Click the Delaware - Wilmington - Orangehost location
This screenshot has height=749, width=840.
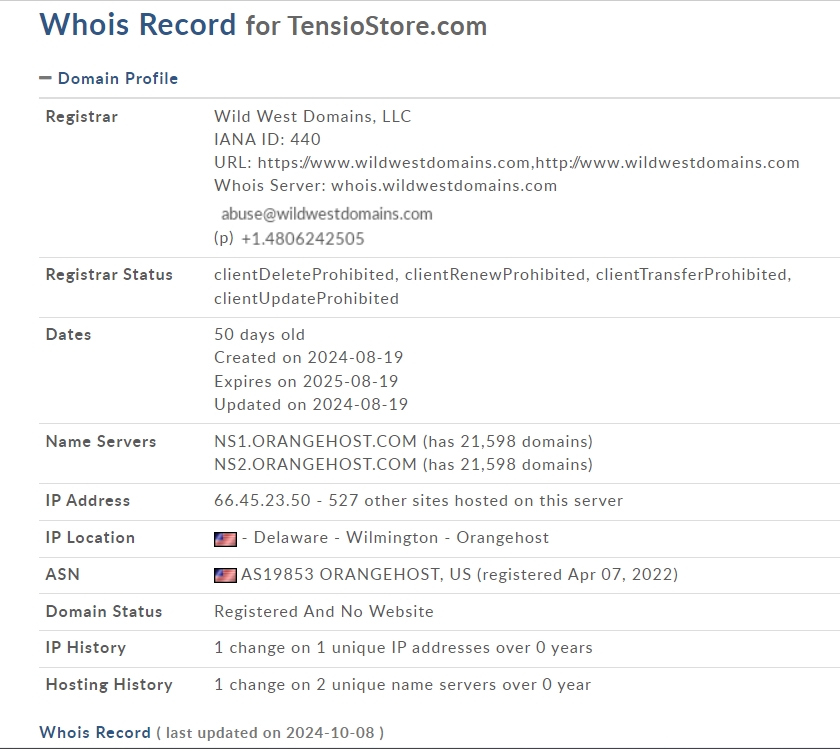(x=401, y=537)
